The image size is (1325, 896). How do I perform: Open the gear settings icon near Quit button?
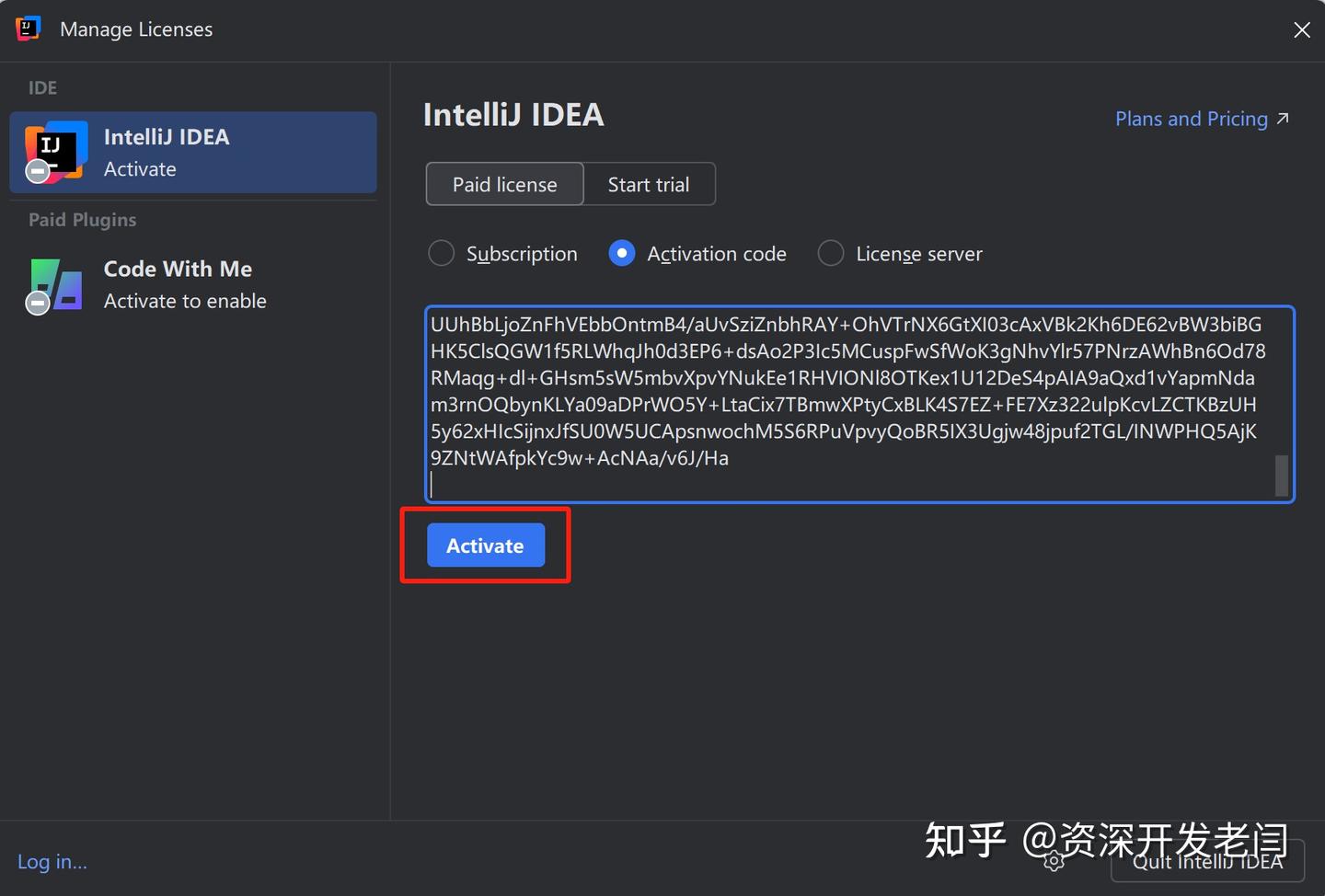coord(1054,862)
